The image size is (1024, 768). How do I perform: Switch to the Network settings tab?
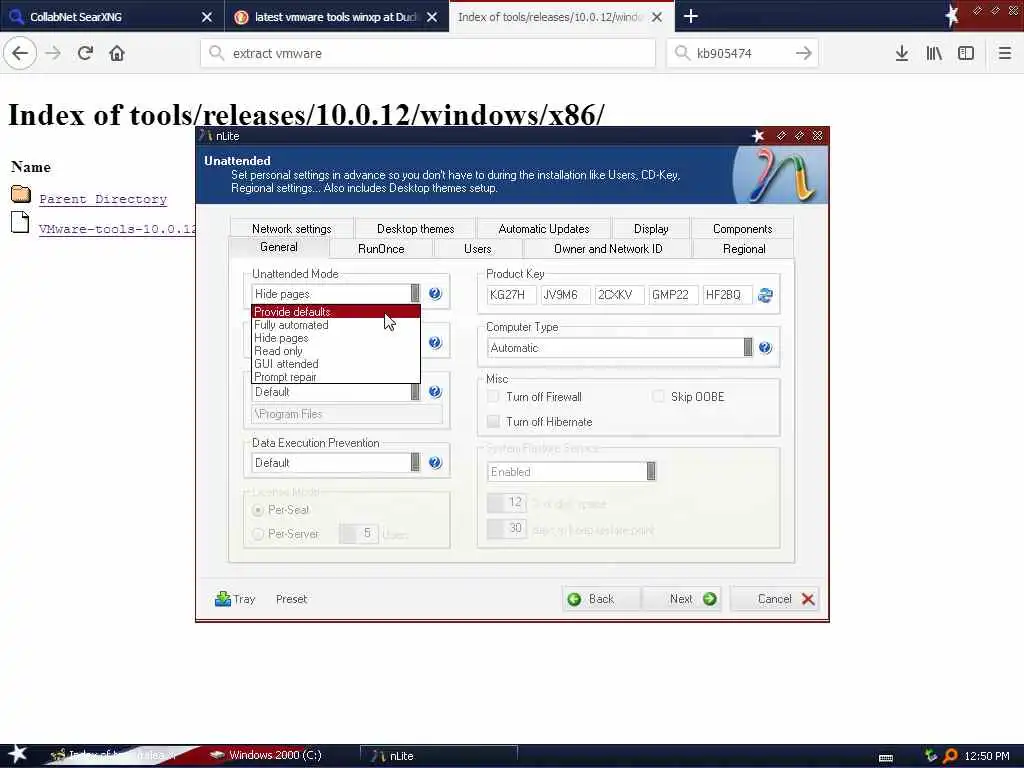coord(291,229)
